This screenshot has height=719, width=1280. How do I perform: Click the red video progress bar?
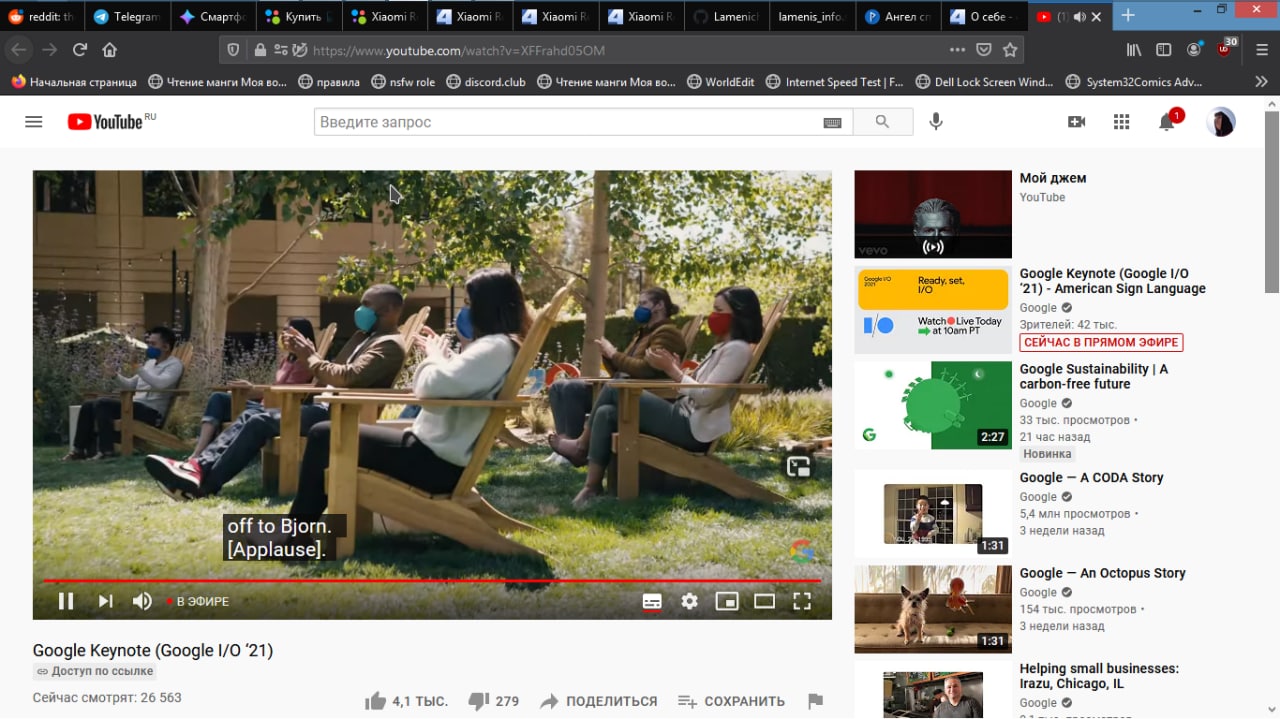pyautogui.click(x=432, y=580)
